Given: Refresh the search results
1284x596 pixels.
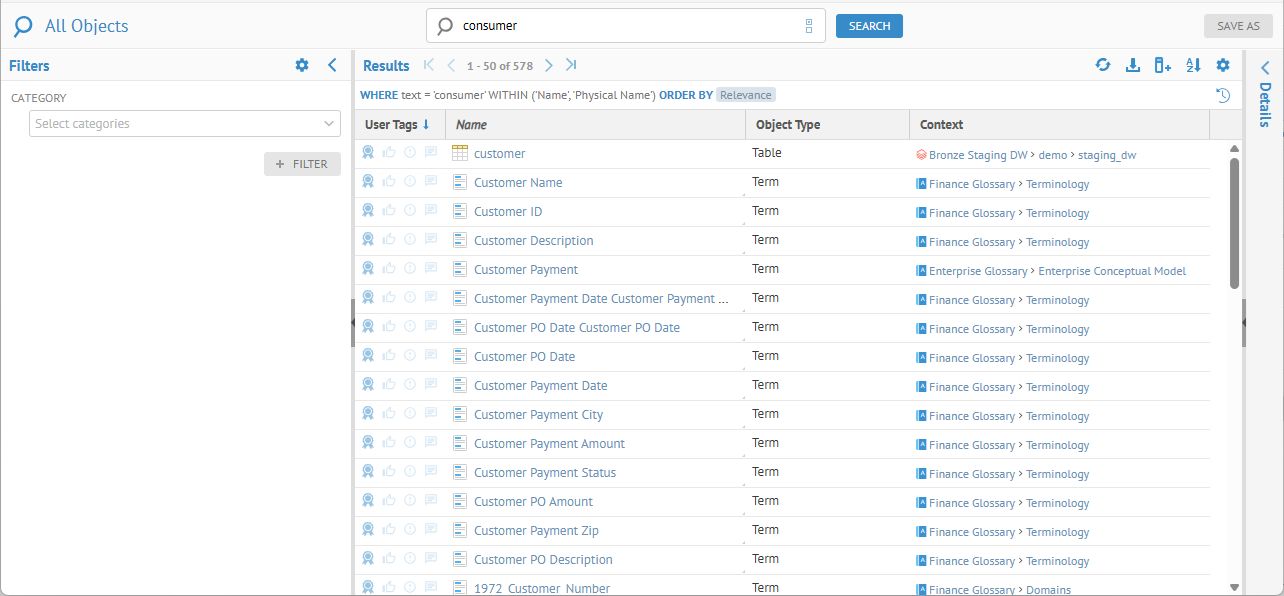Looking at the screenshot, I should point(1103,65).
